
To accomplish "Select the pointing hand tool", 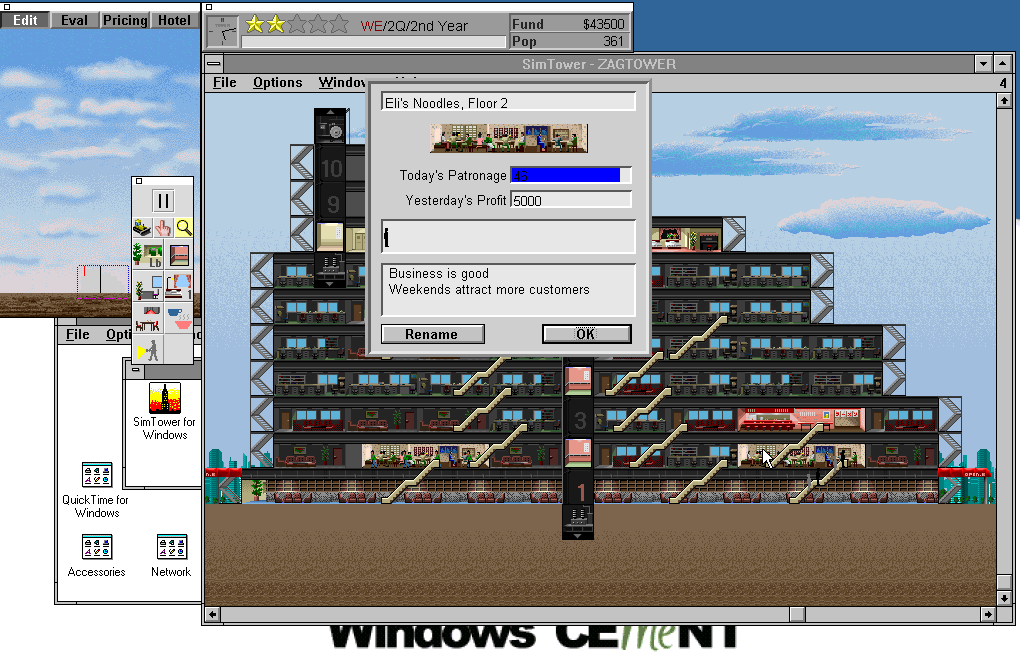I will (x=163, y=227).
